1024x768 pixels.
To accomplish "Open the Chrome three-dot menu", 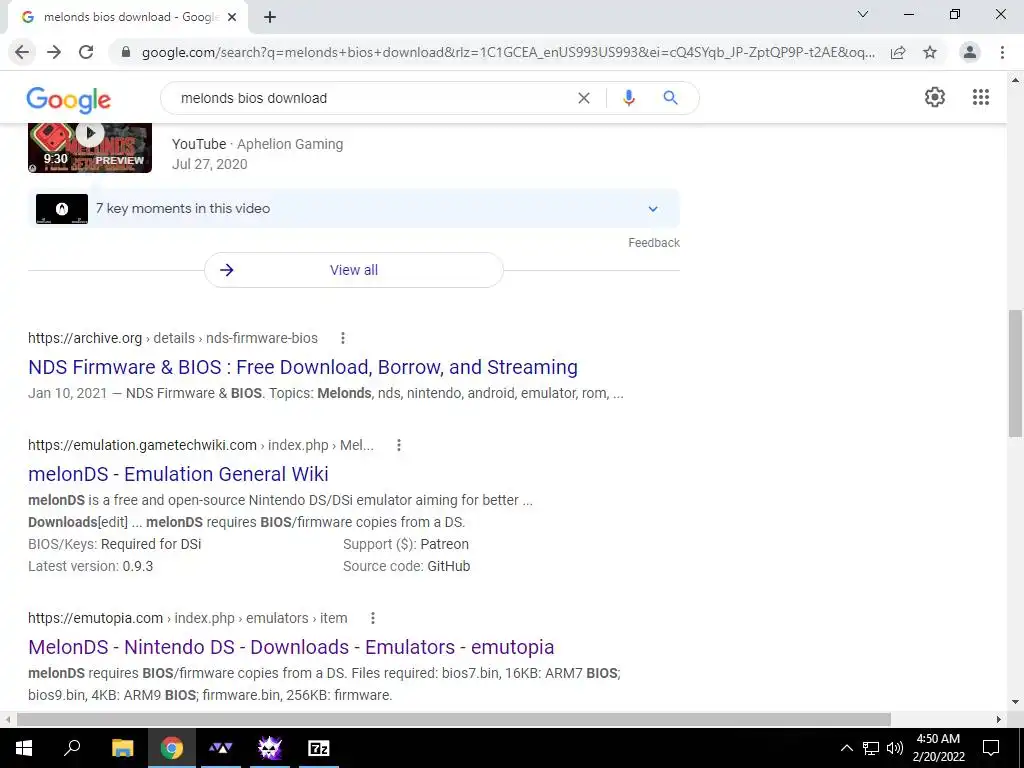I will pos(1002,52).
